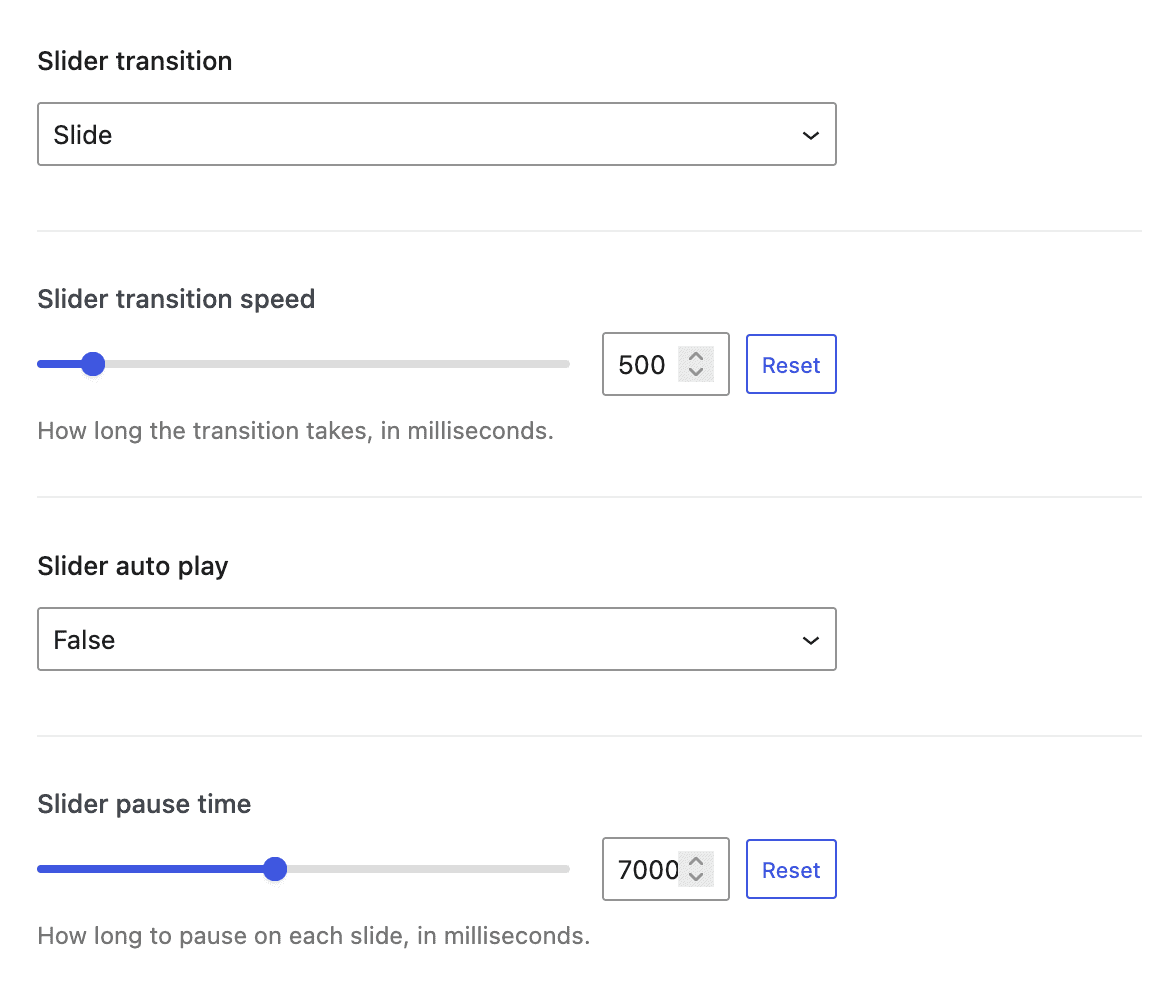Click the up stepper arrow for 500
Viewport: 1176px width, 996px height.
pos(697,356)
